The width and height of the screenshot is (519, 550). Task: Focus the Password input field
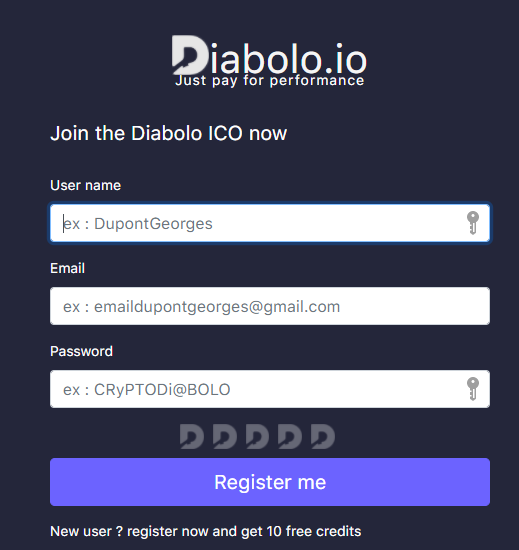point(270,389)
